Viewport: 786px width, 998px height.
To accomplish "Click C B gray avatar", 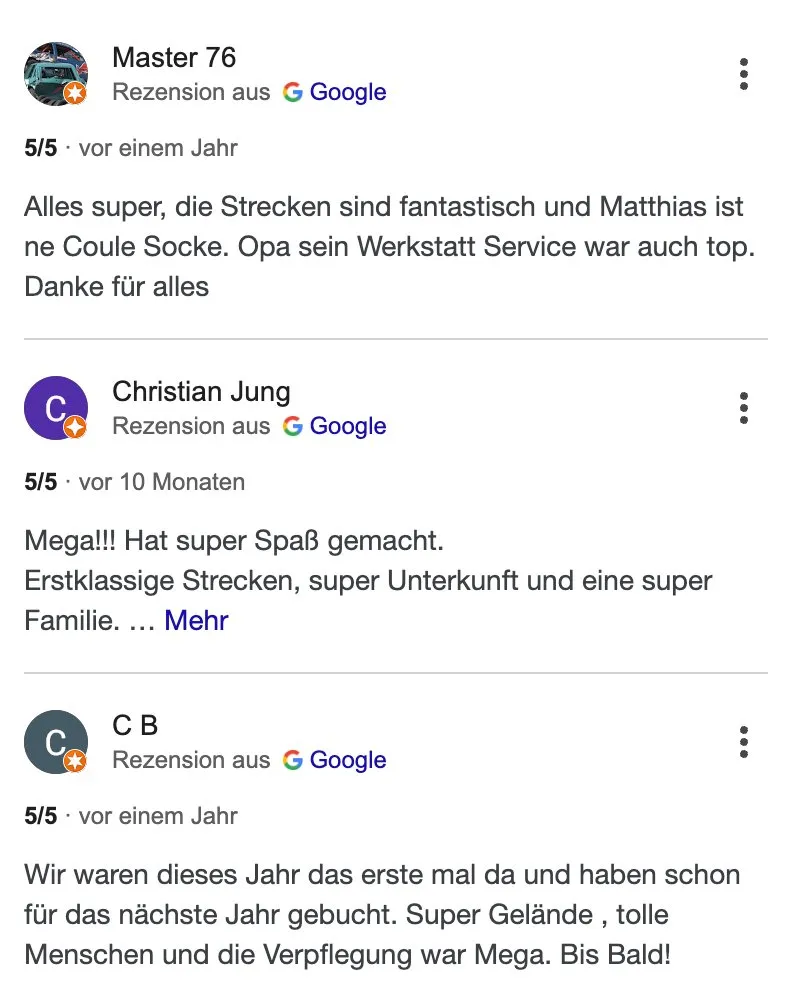I will (x=55, y=742).
